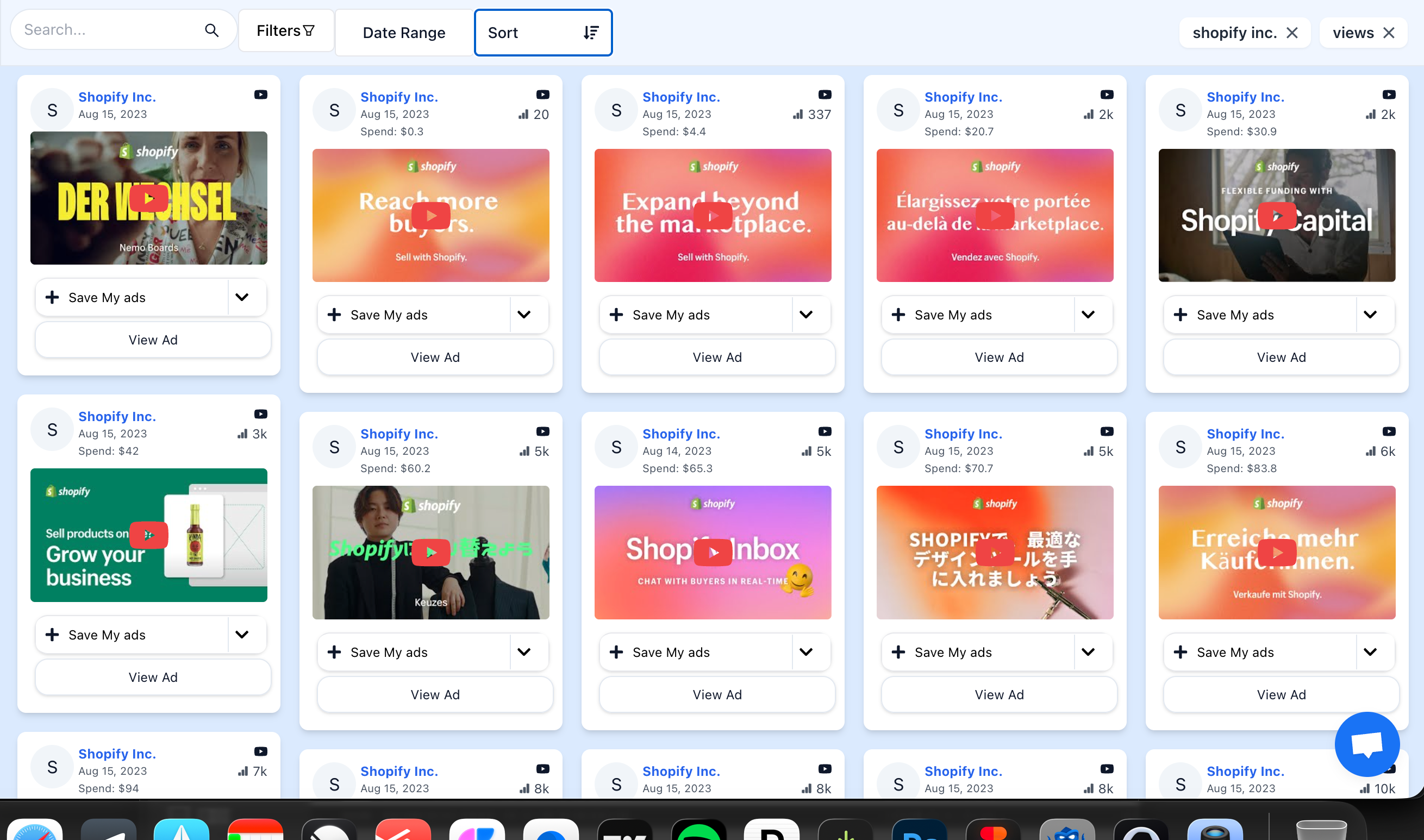Viewport: 1424px width, 840px height.
Task: Play the 'Shopify Inbox' video ad
Action: coord(713,553)
